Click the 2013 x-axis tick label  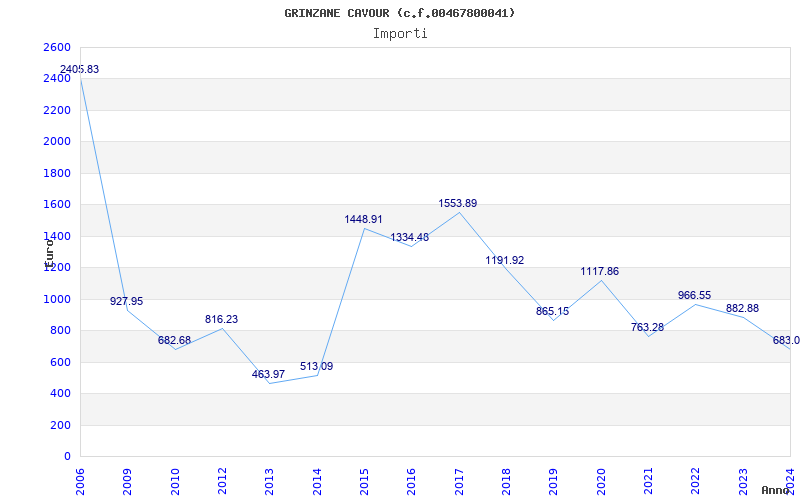270,478
